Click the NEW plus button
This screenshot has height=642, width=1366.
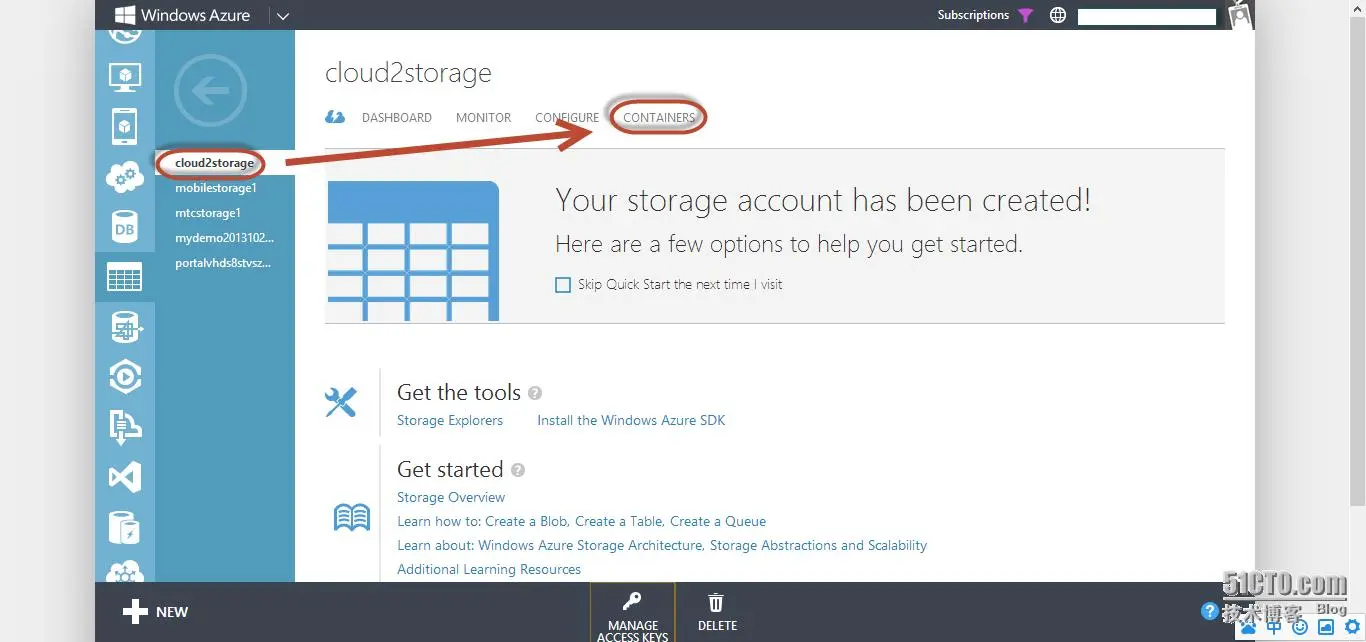(155, 612)
